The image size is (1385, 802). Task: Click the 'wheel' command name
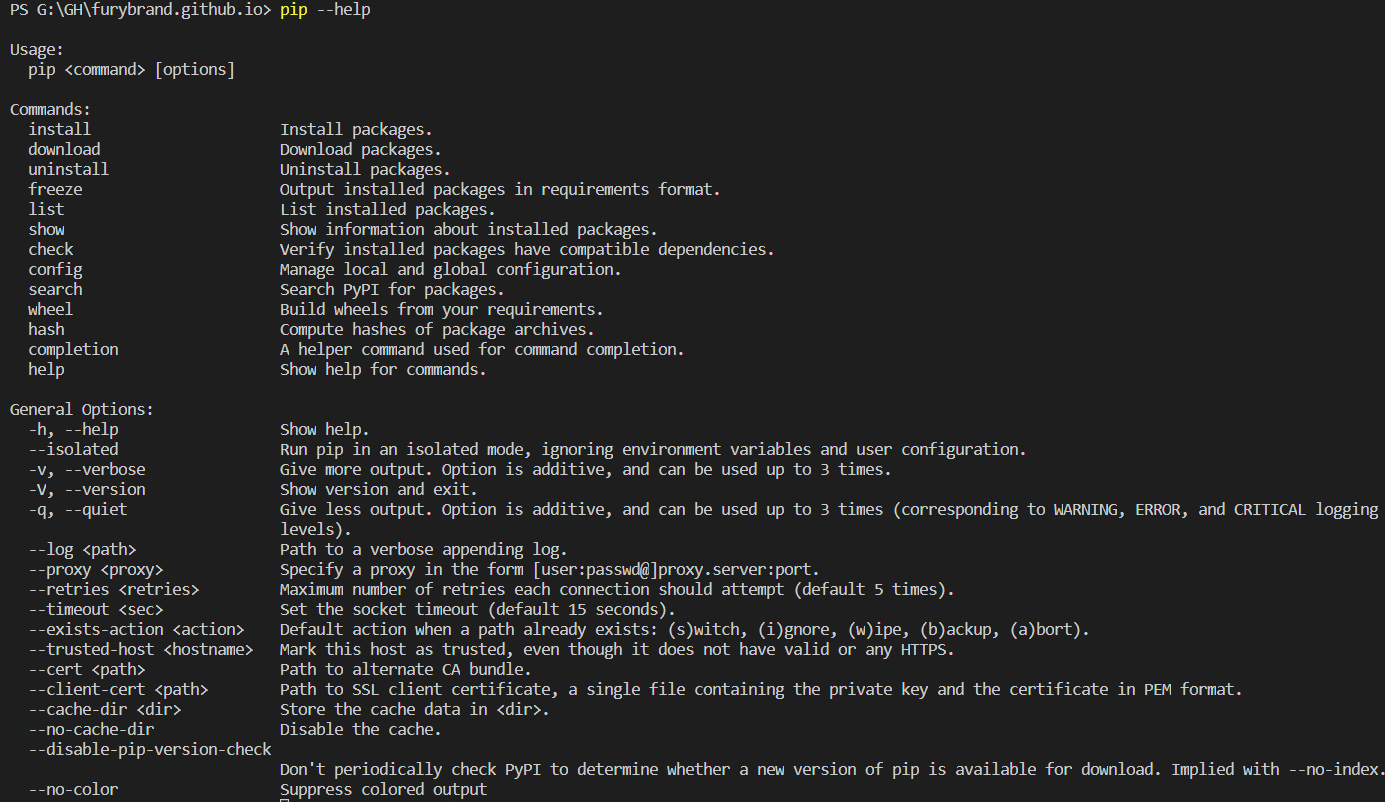point(50,309)
